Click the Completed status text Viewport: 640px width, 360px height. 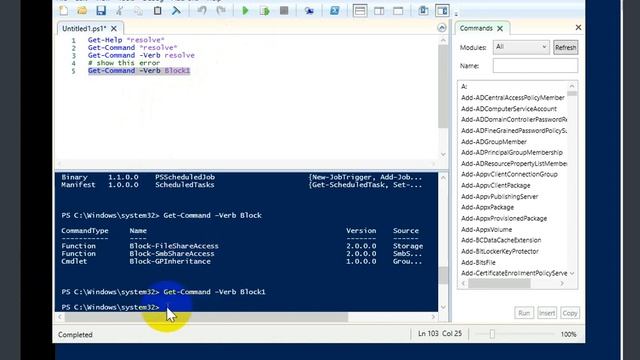(x=75, y=335)
